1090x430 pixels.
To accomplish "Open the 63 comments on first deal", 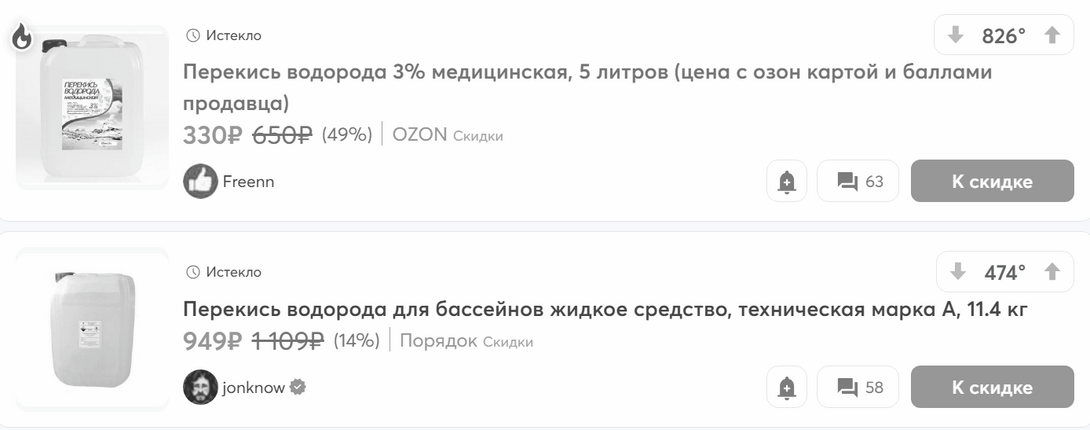I will [858, 181].
